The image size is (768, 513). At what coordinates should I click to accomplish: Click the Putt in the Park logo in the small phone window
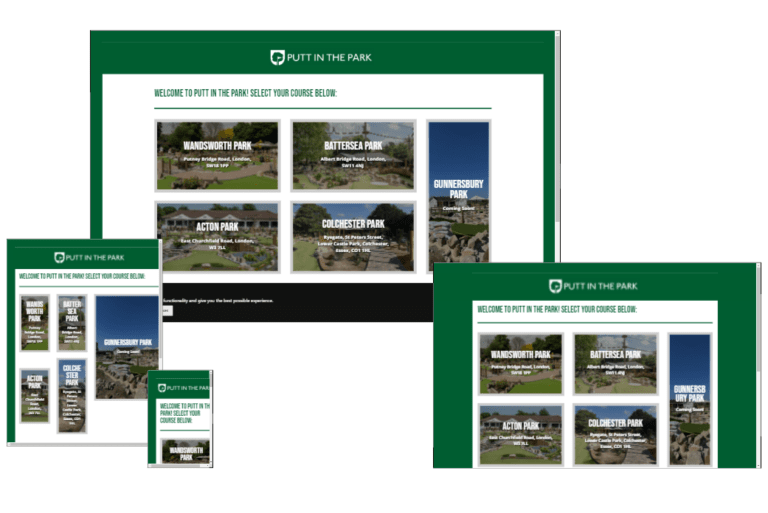click(x=184, y=388)
